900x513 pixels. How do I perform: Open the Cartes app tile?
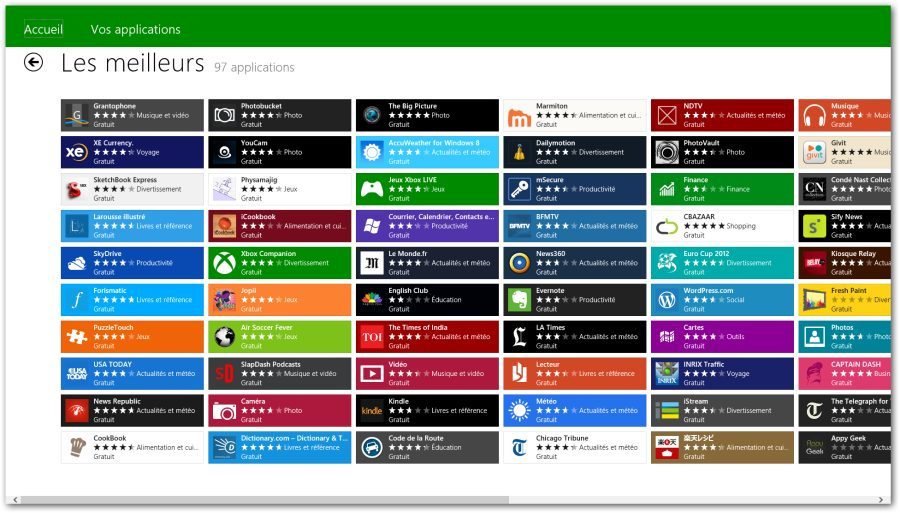(722, 337)
